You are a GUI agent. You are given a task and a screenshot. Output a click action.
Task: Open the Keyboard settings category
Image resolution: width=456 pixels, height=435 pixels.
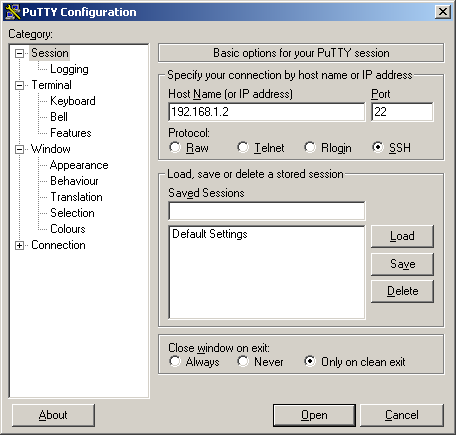tap(73, 101)
